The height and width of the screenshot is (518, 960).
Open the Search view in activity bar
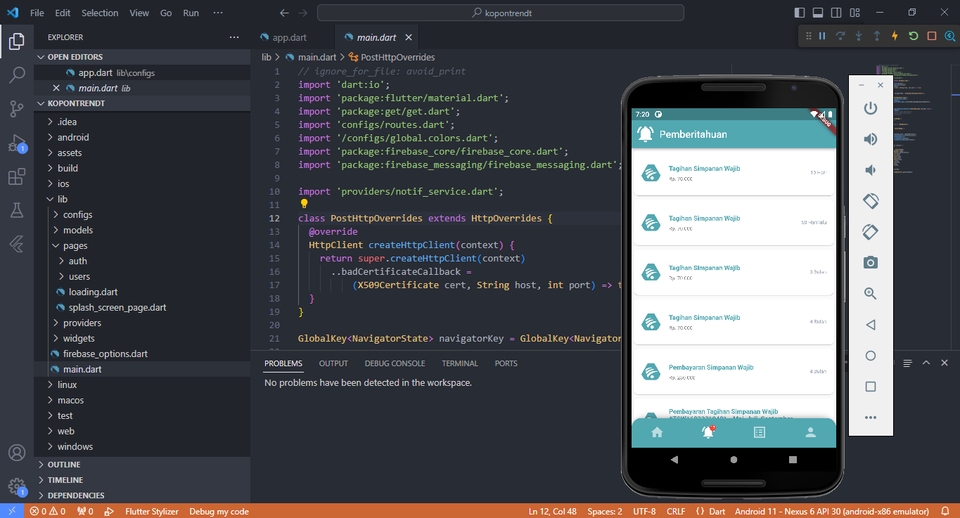17,75
